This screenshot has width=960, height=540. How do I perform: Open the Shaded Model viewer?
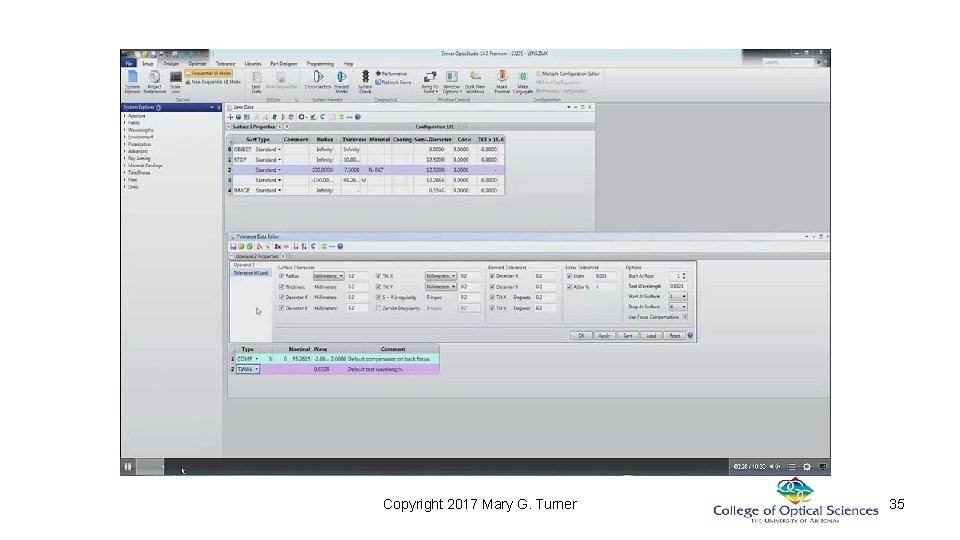[341, 81]
